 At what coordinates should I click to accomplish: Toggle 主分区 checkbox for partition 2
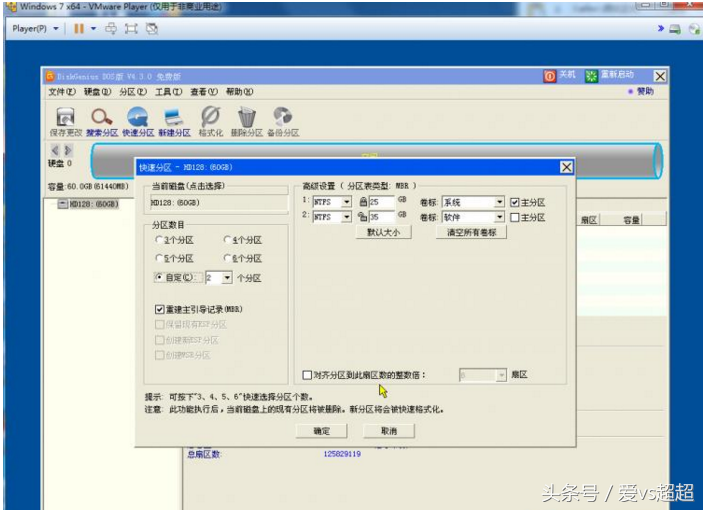[514, 217]
